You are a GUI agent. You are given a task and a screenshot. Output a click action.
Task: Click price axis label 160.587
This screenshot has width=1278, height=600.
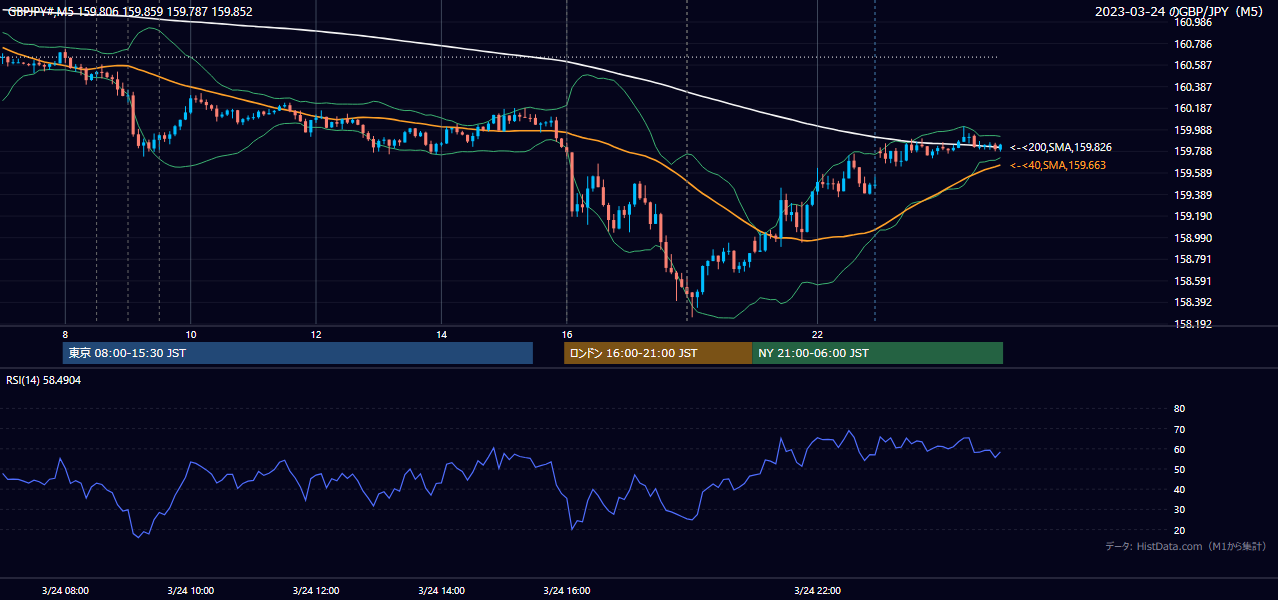[x=1192, y=65]
